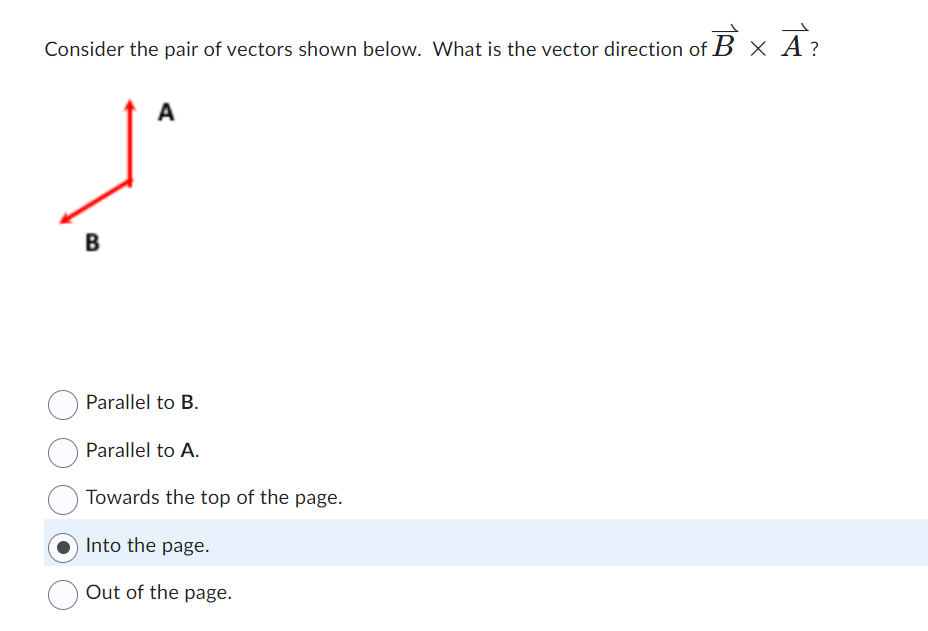Click the label B below the diagonal arrow
The height and width of the screenshot is (631, 928).
click(92, 242)
